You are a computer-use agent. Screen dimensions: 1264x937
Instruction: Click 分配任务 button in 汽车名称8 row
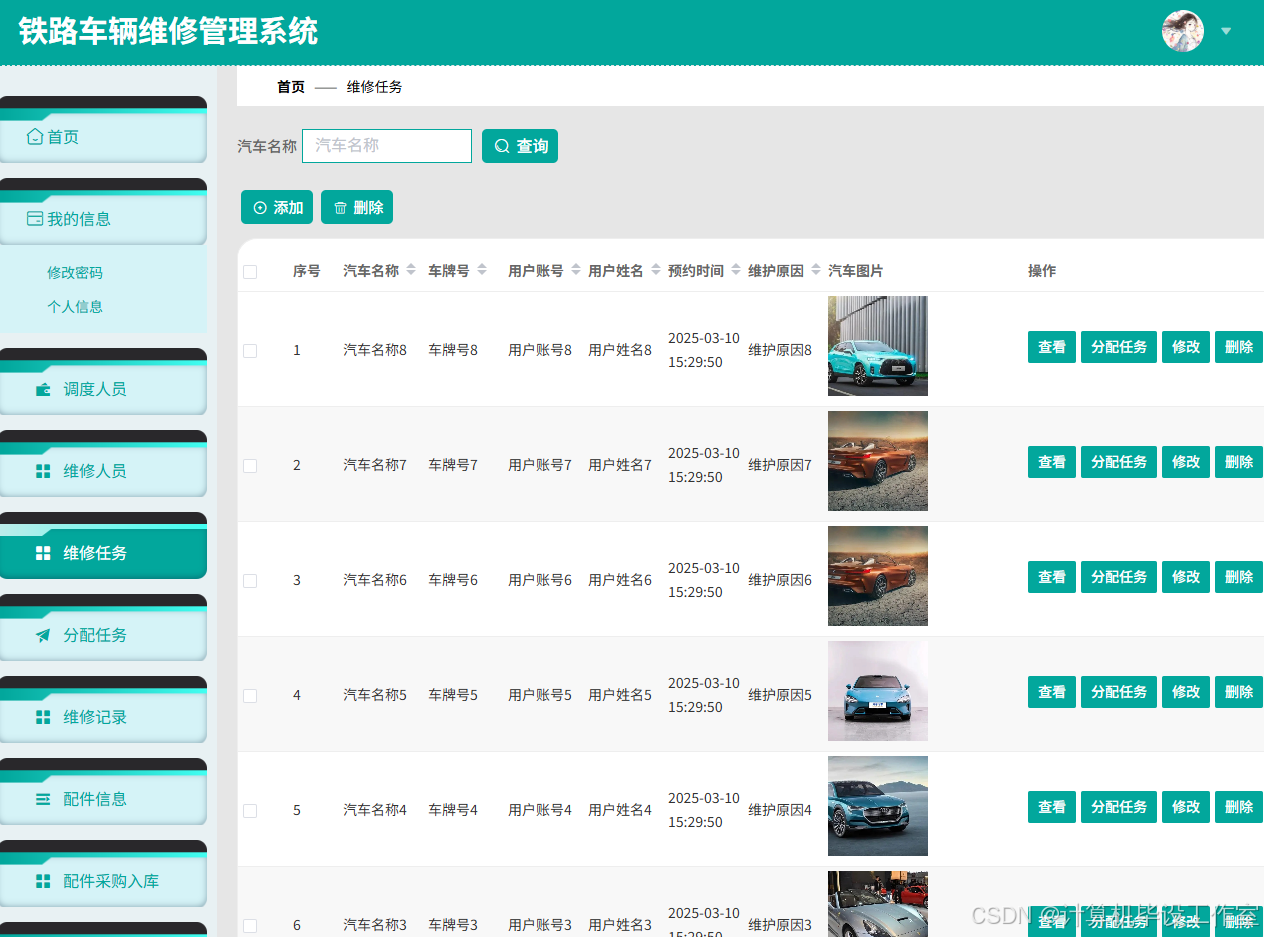pos(1119,347)
